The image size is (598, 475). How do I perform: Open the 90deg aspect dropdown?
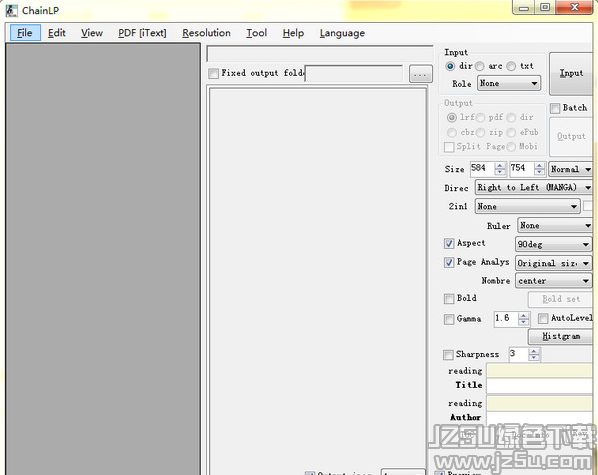553,244
